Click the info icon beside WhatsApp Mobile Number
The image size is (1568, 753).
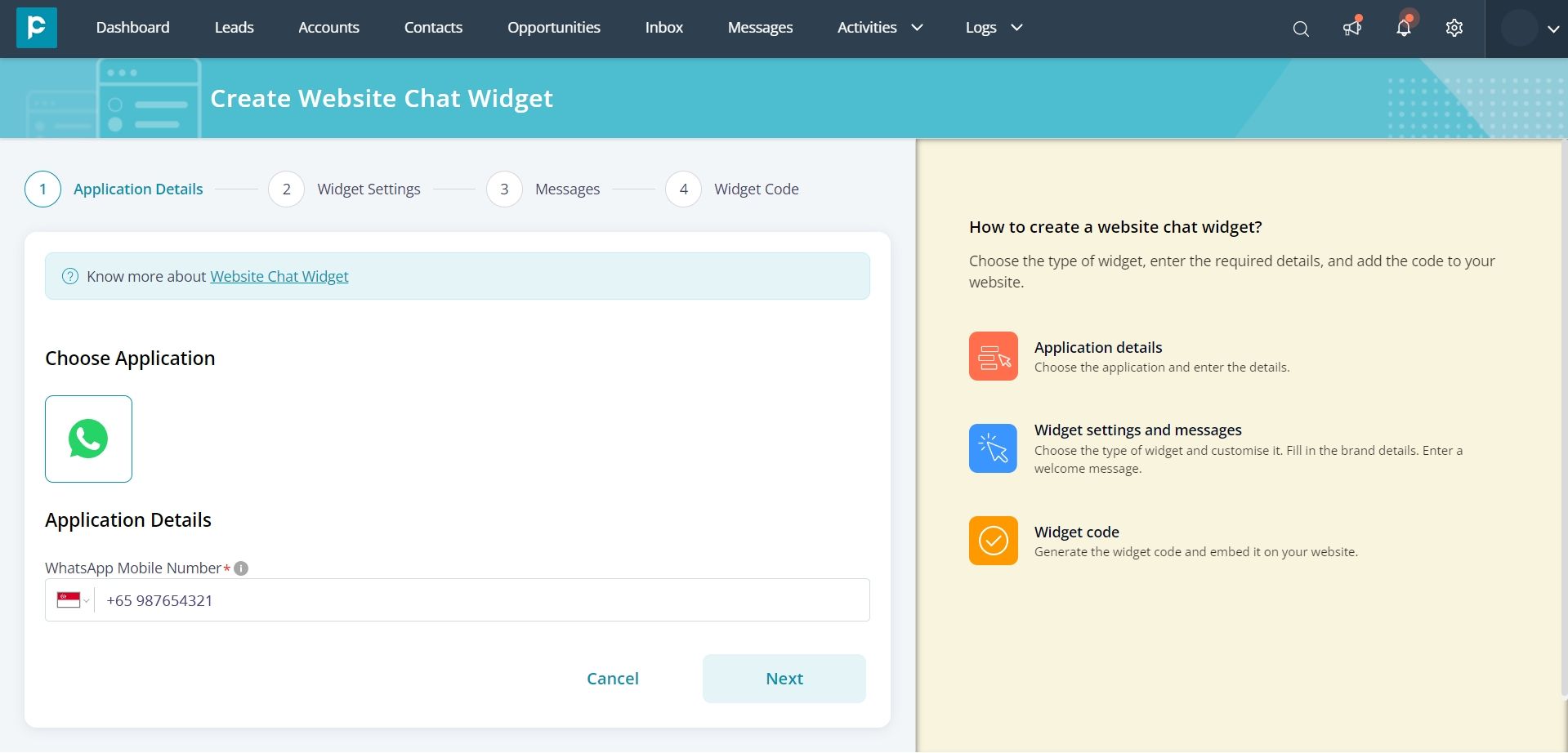(x=241, y=568)
